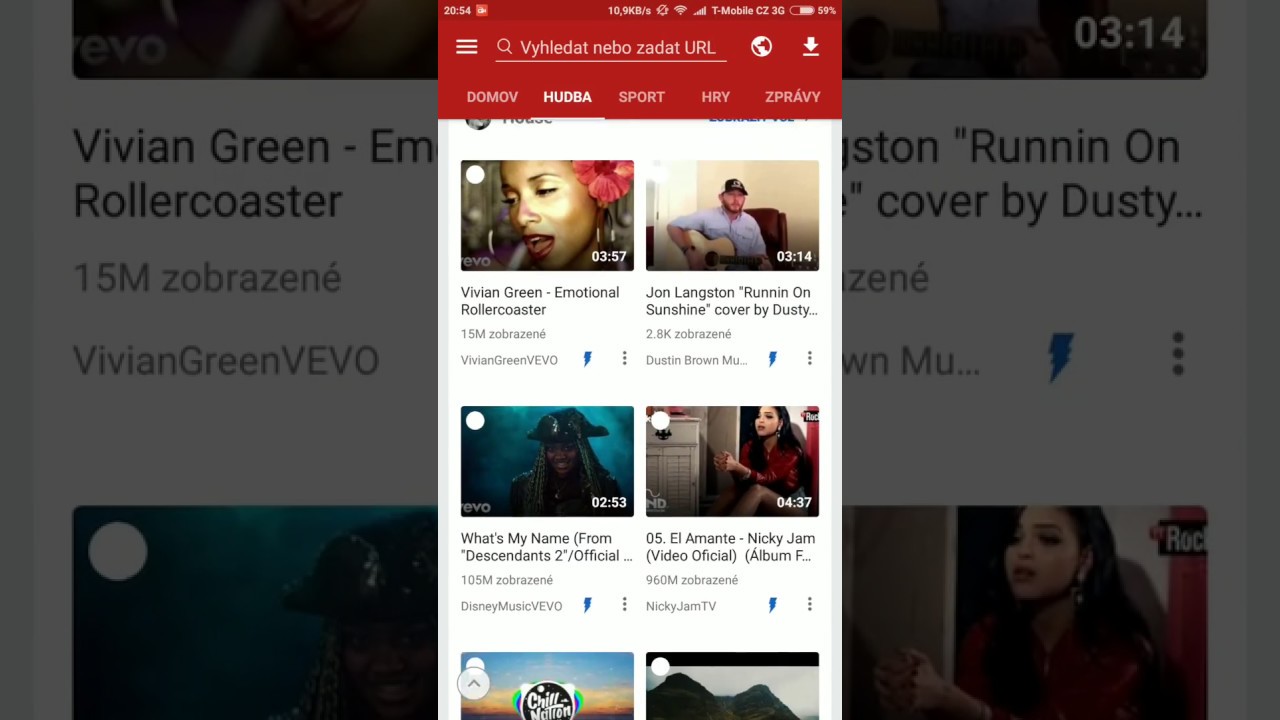
Task: Open the 'Jon Langston Runnin On Sunshine' title
Action: (x=731, y=301)
